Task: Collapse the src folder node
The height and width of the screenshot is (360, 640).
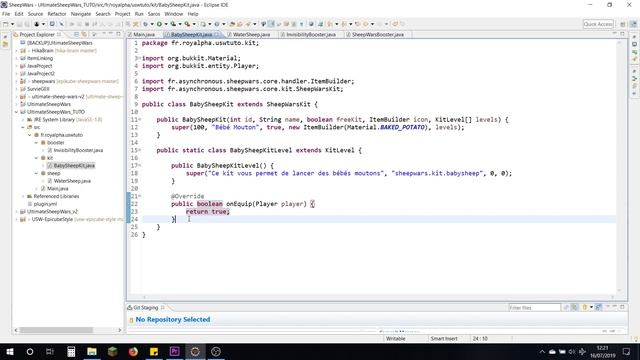Action: 23,127
